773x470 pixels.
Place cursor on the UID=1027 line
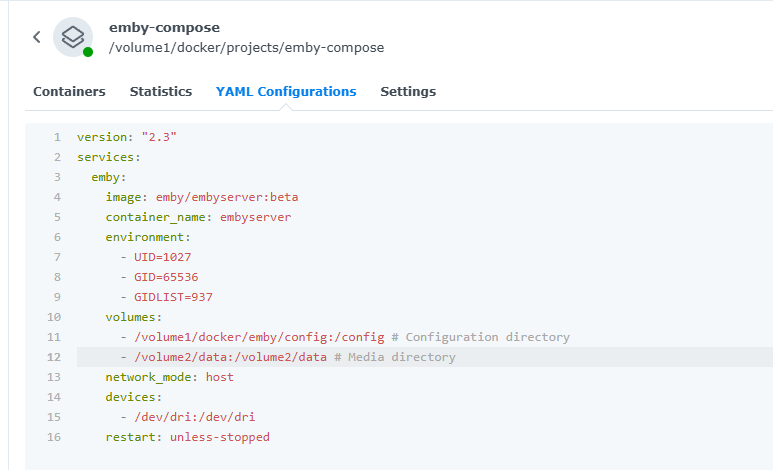162,257
